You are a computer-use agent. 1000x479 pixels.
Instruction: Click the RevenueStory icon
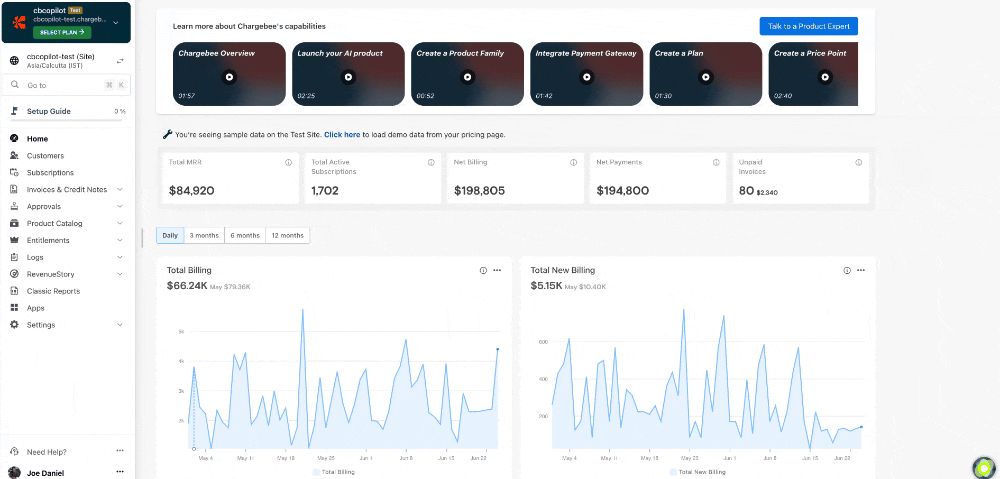tap(14, 274)
